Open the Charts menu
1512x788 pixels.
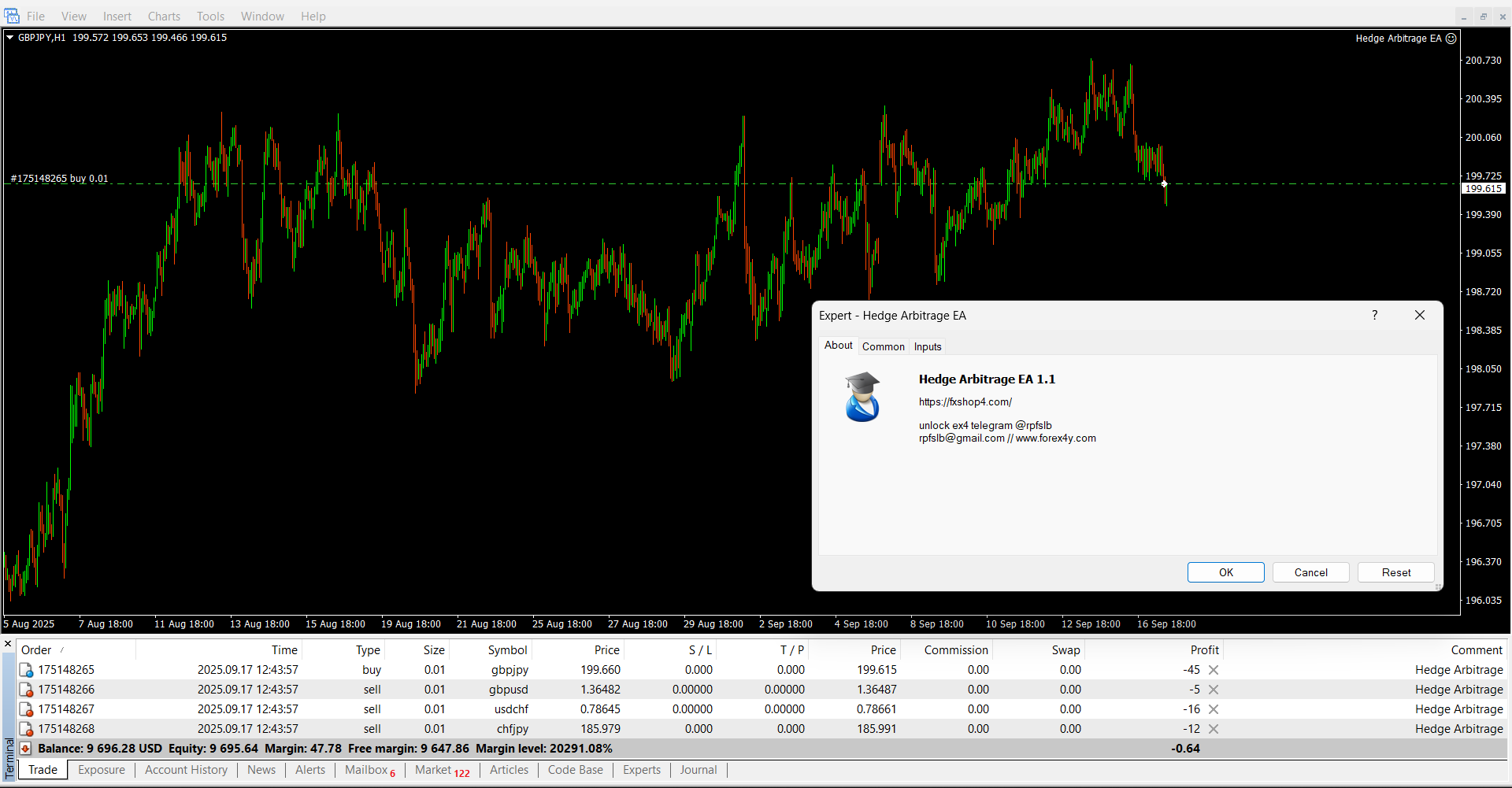tap(164, 16)
